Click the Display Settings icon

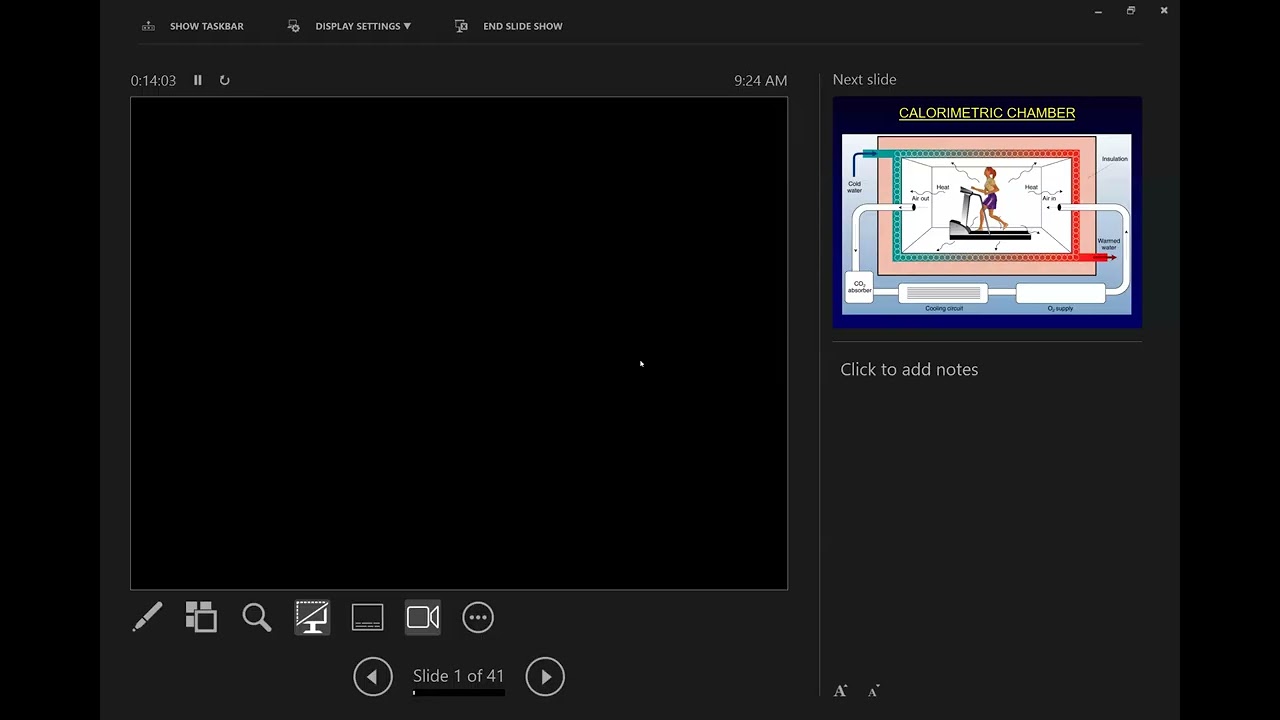[x=293, y=26]
